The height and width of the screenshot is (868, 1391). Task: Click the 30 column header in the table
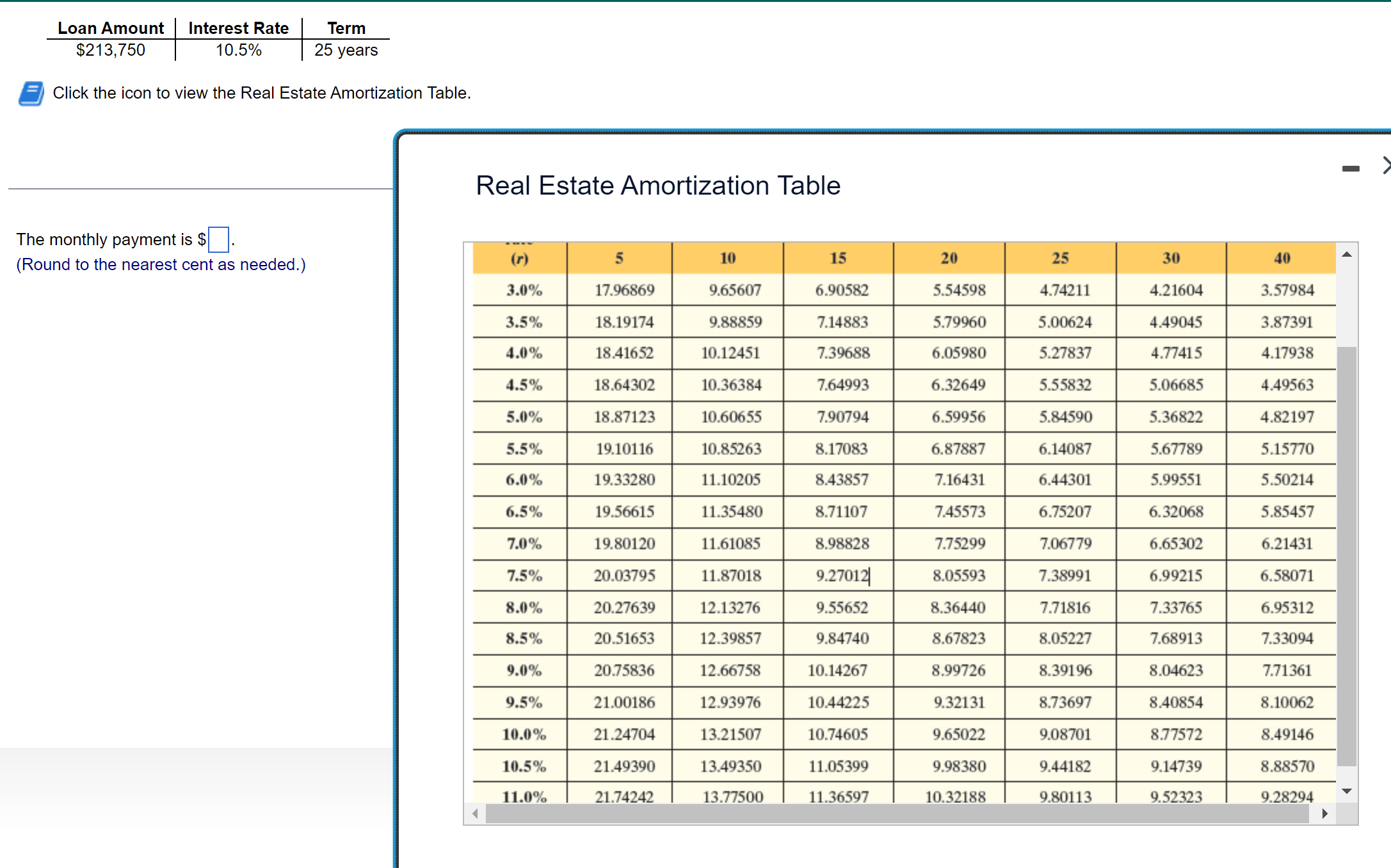tap(1171, 258)
